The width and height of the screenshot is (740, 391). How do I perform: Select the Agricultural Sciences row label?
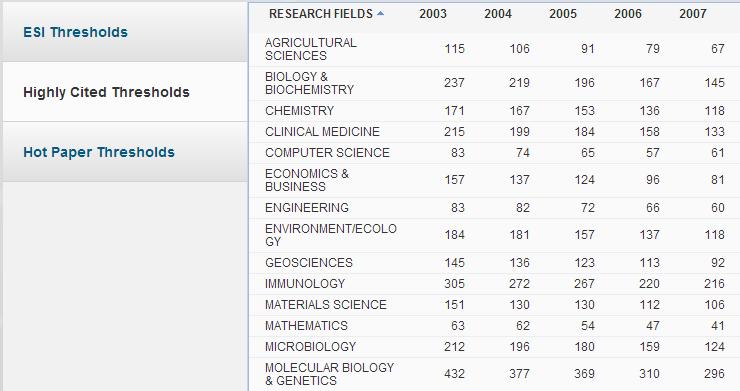(311, 49)
